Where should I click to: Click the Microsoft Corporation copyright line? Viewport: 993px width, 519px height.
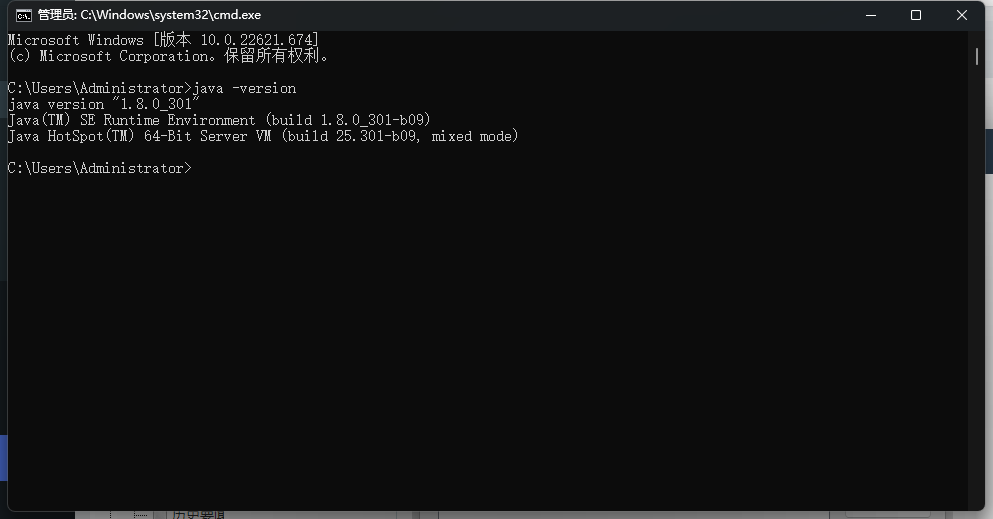click(168, 56)
